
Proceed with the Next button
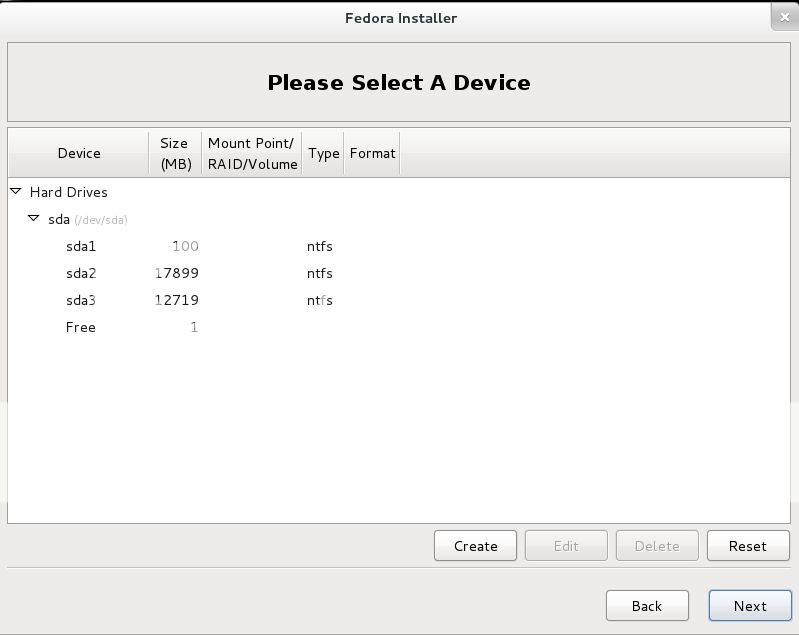[750, 606]
